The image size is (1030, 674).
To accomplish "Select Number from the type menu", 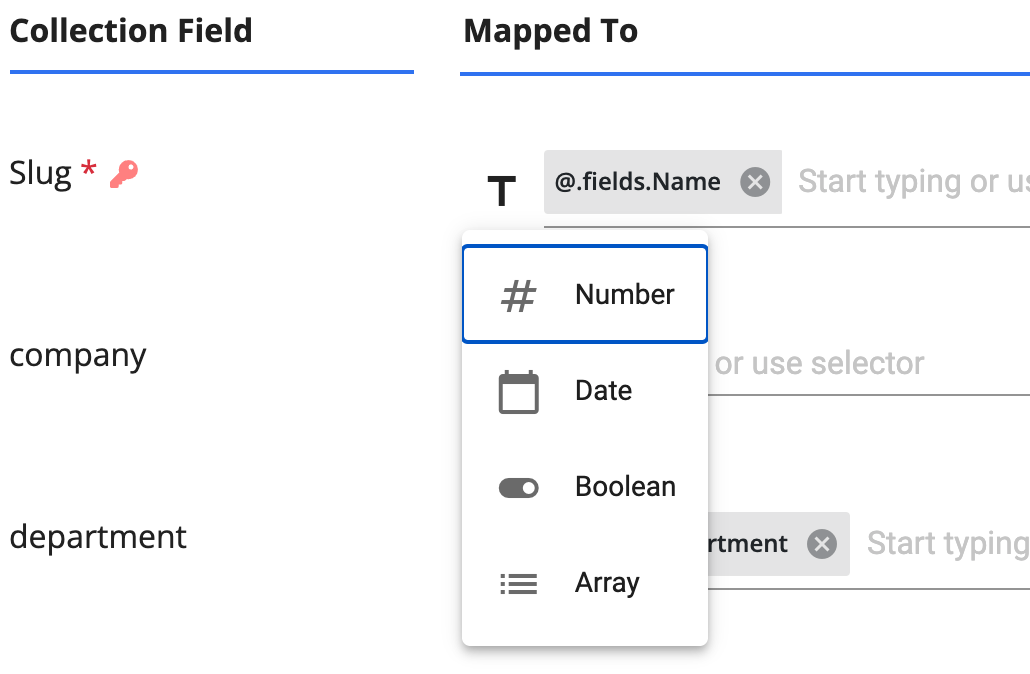I will tap(585, 294).
